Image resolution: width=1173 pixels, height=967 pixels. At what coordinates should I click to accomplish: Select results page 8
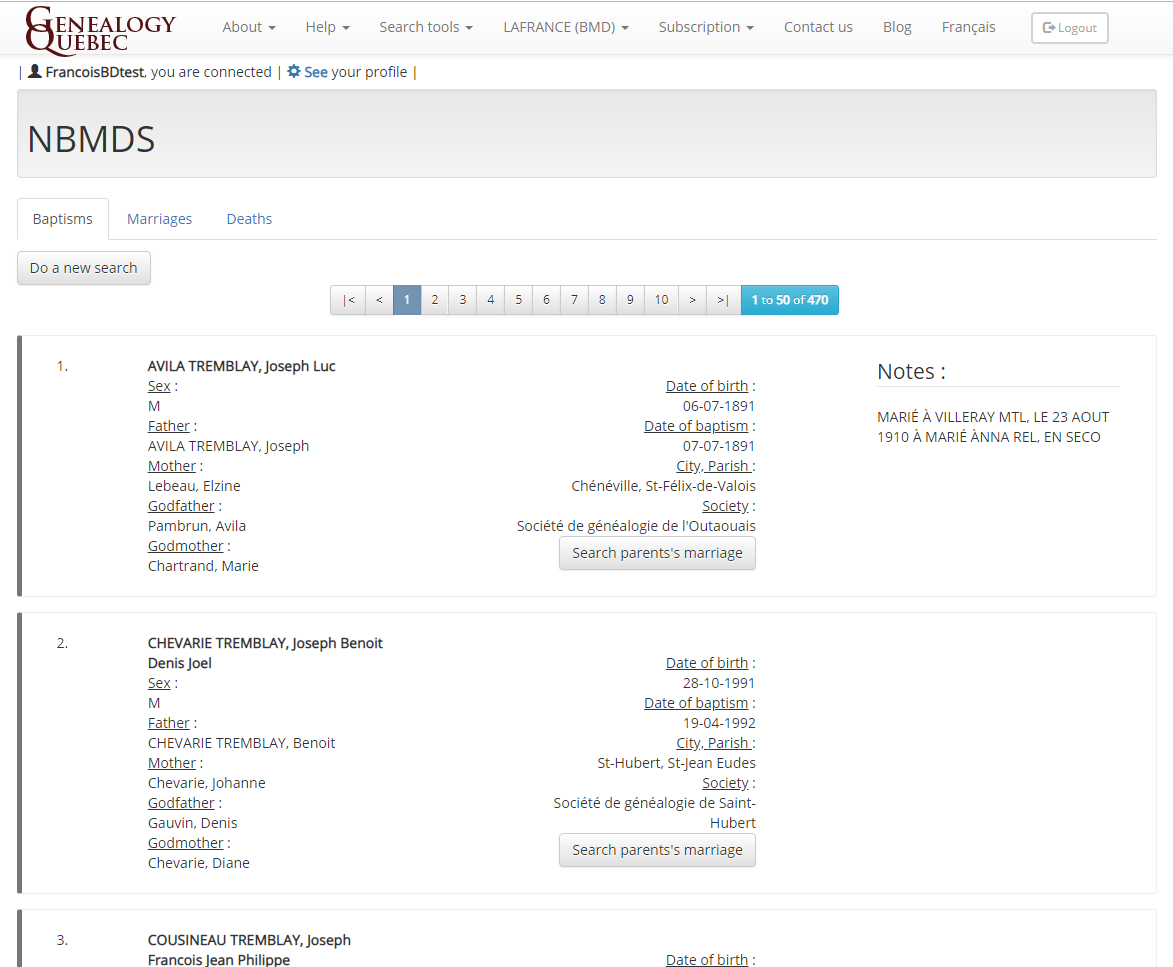point(602,300)
